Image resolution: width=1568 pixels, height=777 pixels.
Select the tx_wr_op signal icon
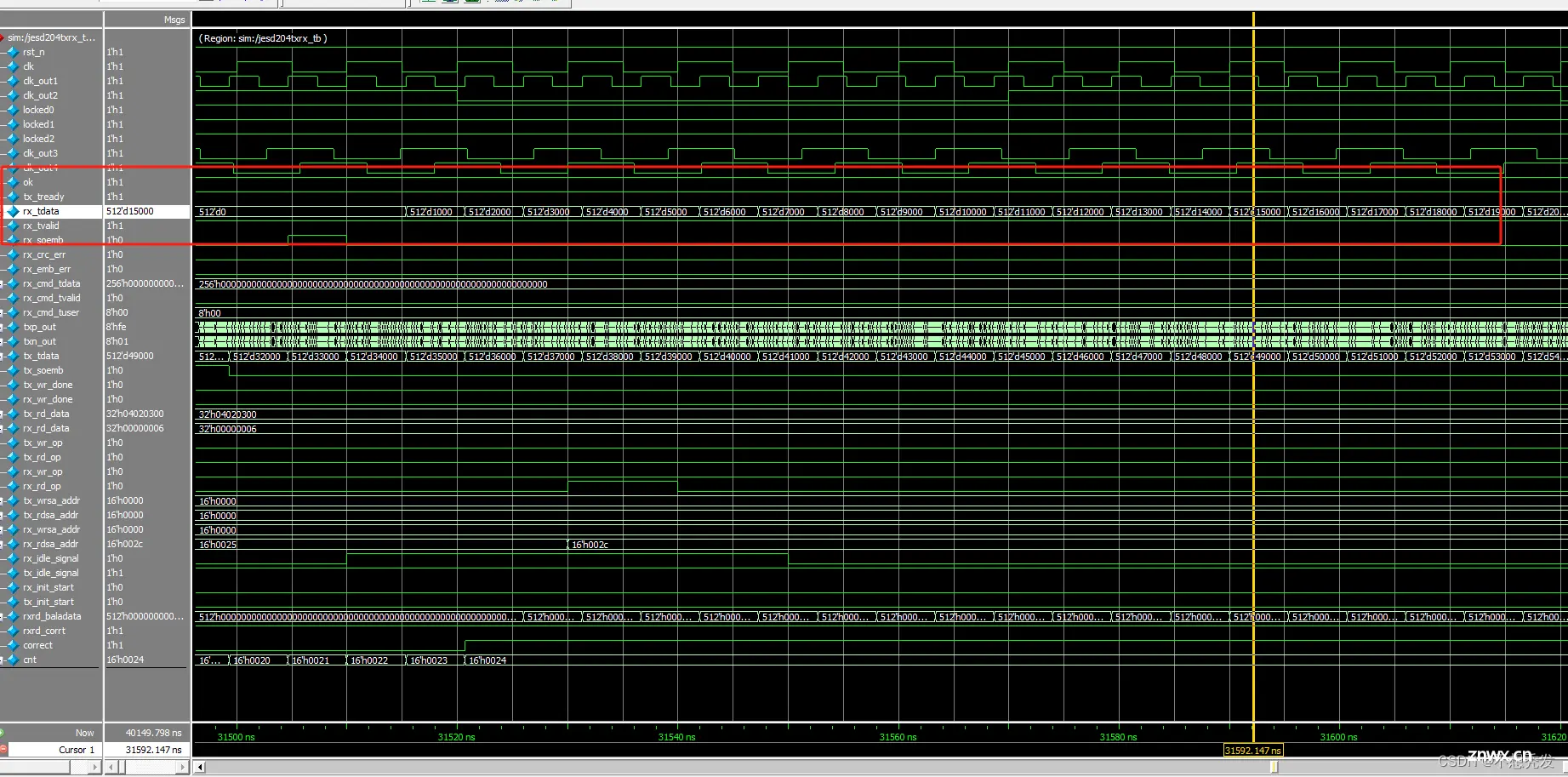(13, 443)
